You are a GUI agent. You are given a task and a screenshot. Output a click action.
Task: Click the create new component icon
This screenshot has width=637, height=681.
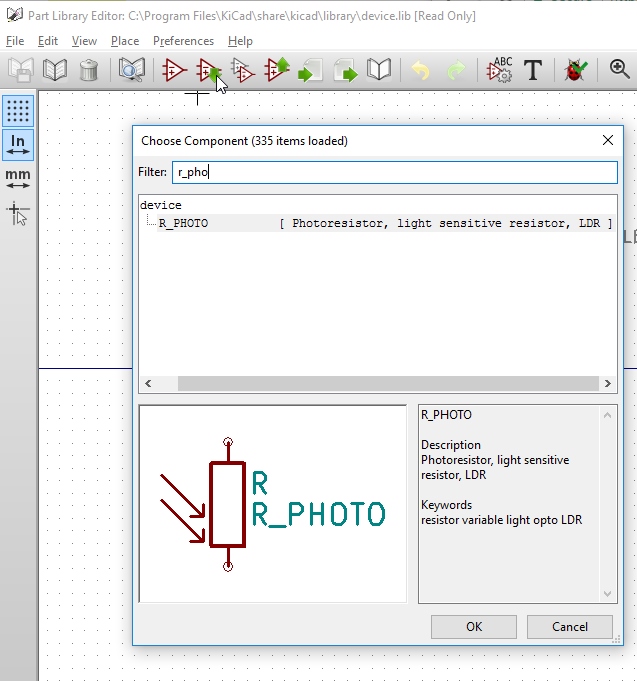[x=174, y=70]
